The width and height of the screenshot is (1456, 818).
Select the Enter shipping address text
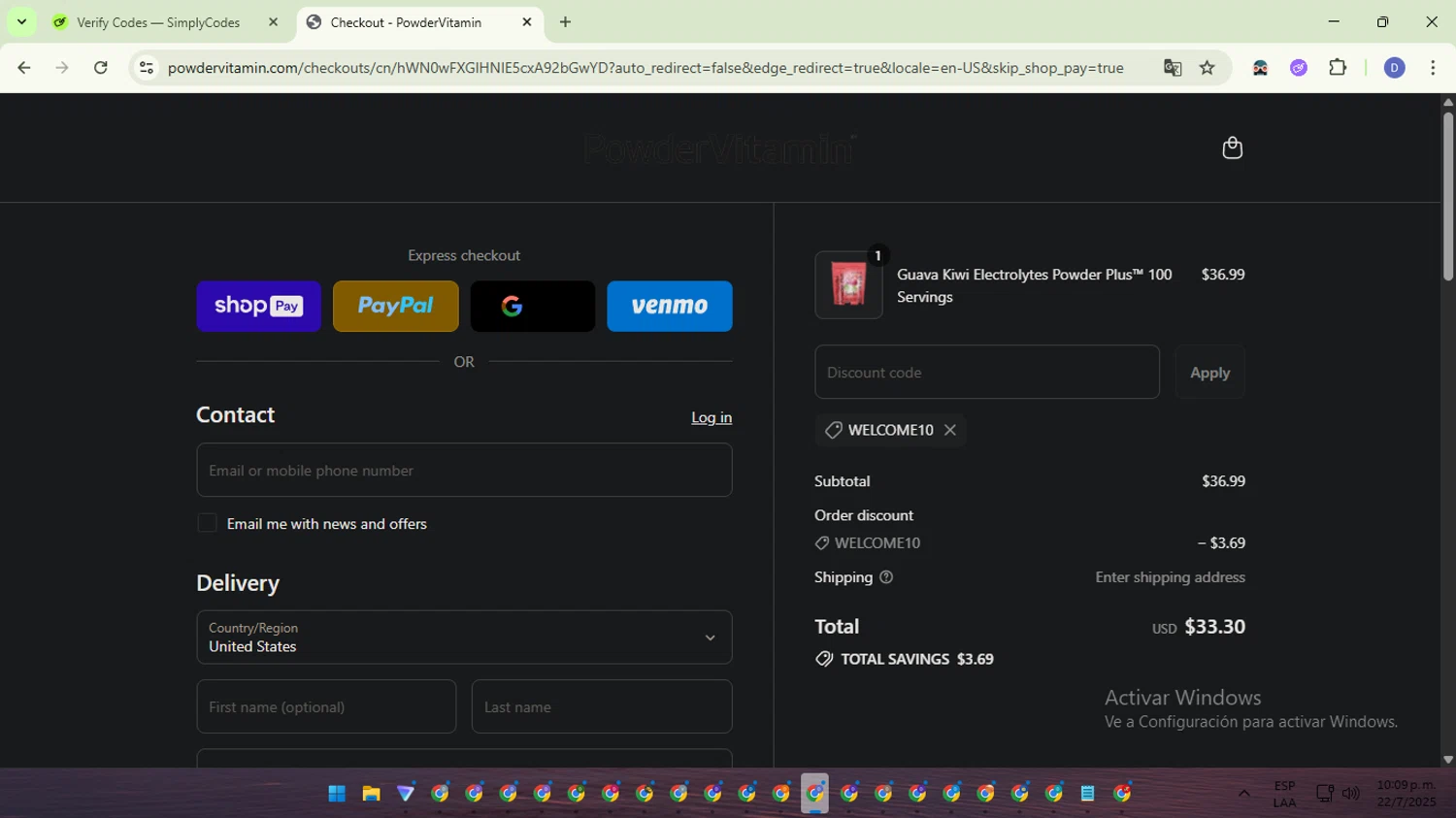[x=1171, y=577]
